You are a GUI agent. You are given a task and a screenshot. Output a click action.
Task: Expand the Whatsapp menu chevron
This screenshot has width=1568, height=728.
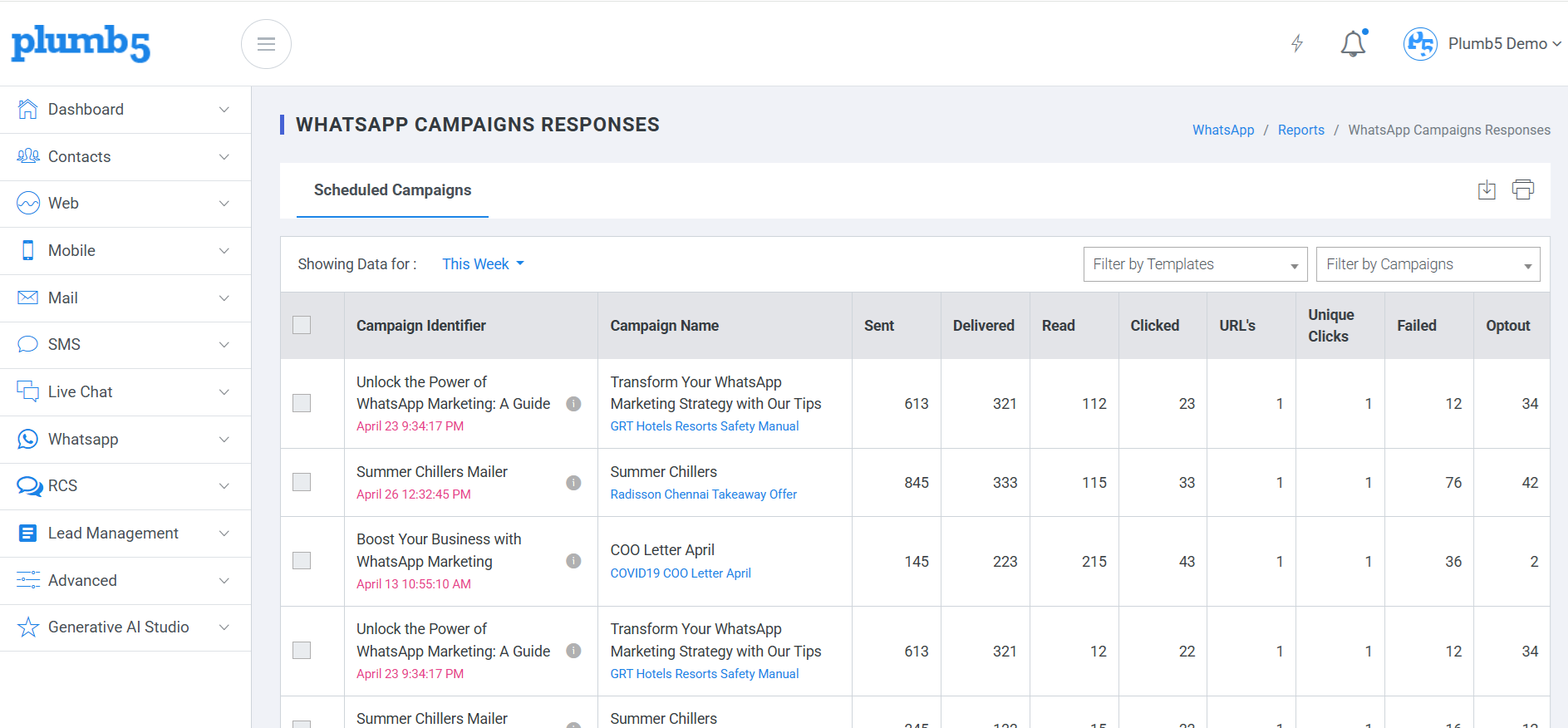click(x=224, y=439)
